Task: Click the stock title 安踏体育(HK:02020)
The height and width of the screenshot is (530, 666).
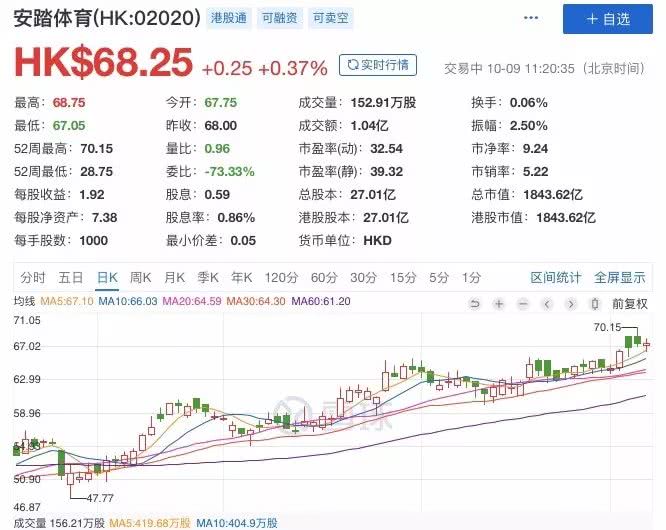Action: 107,18
